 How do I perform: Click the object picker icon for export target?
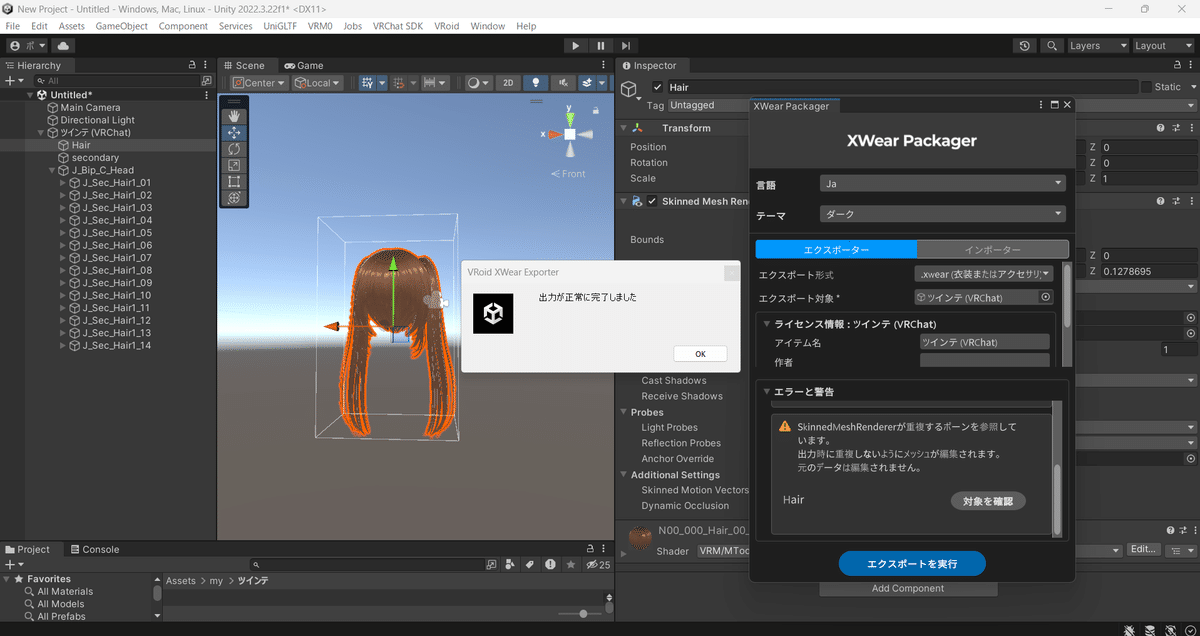(1046, 297)
